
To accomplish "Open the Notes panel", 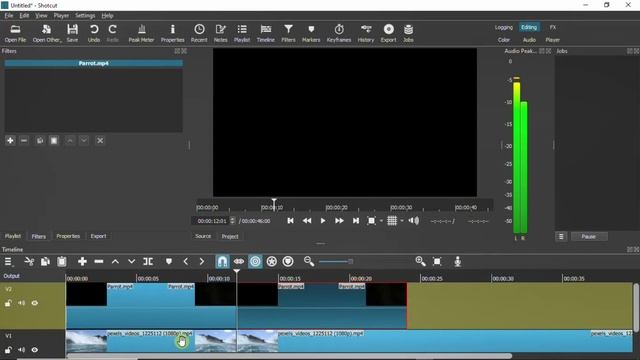I will click(220, 33).
